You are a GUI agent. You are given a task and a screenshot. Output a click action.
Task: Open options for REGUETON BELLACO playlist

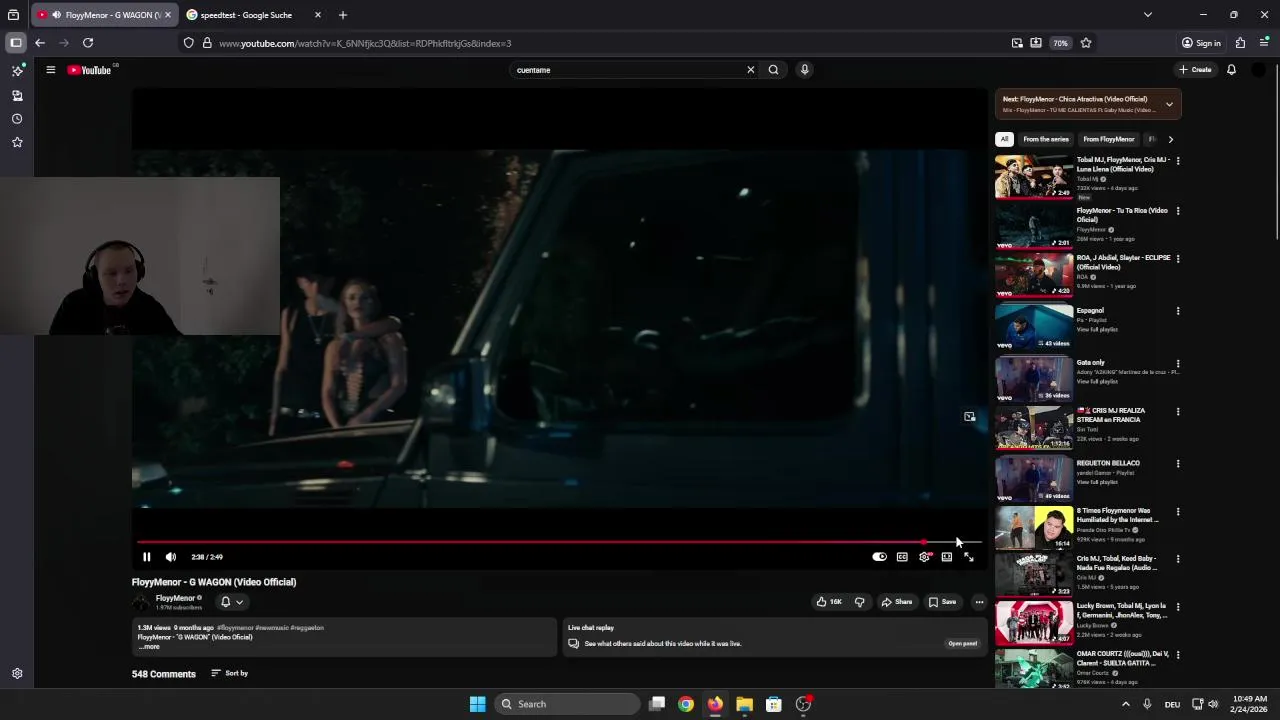click(1177, 464)
